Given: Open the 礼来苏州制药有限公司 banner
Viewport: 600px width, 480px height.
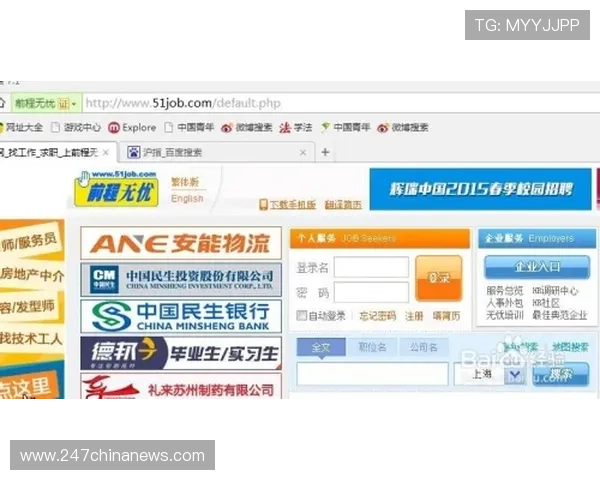Looking at the screenshot, I should pyautogui.click(x=181, y=386).
